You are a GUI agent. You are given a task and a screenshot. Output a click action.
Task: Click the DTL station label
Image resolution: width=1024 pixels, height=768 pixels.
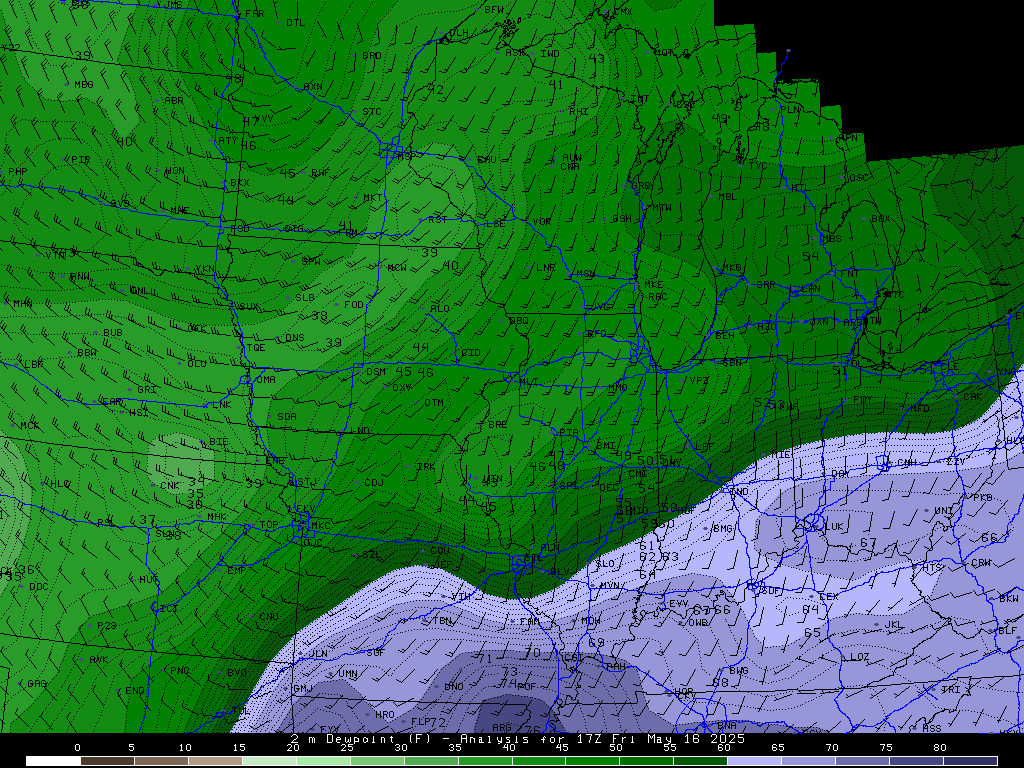(295, 23)
